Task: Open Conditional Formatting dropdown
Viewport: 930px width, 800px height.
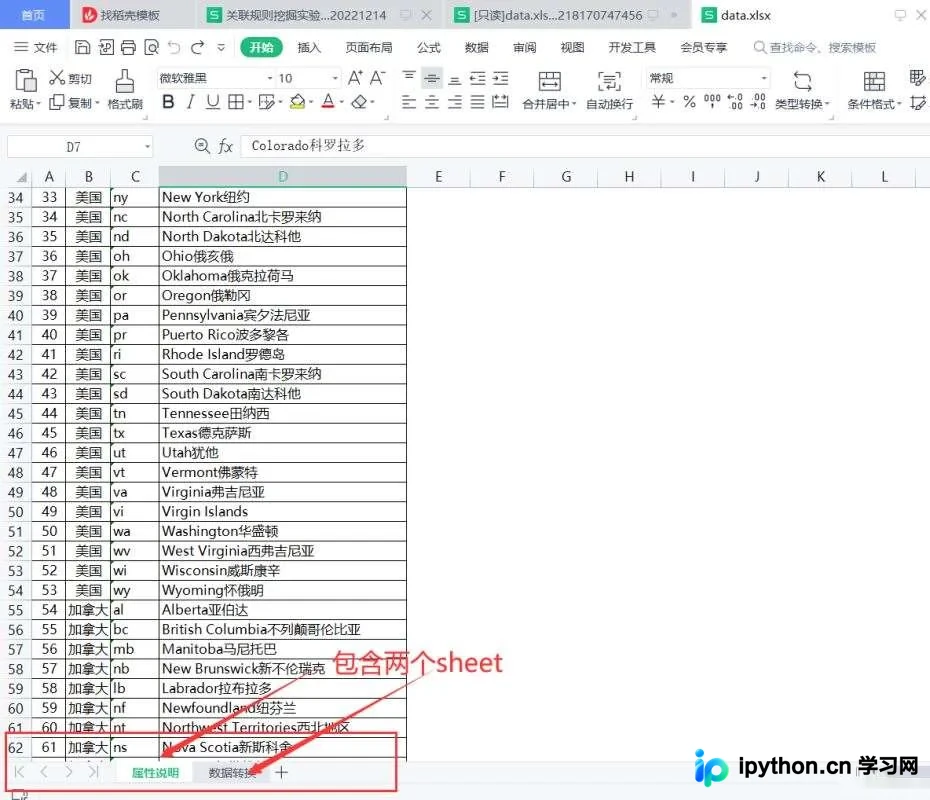Action: tap(874, 90)
